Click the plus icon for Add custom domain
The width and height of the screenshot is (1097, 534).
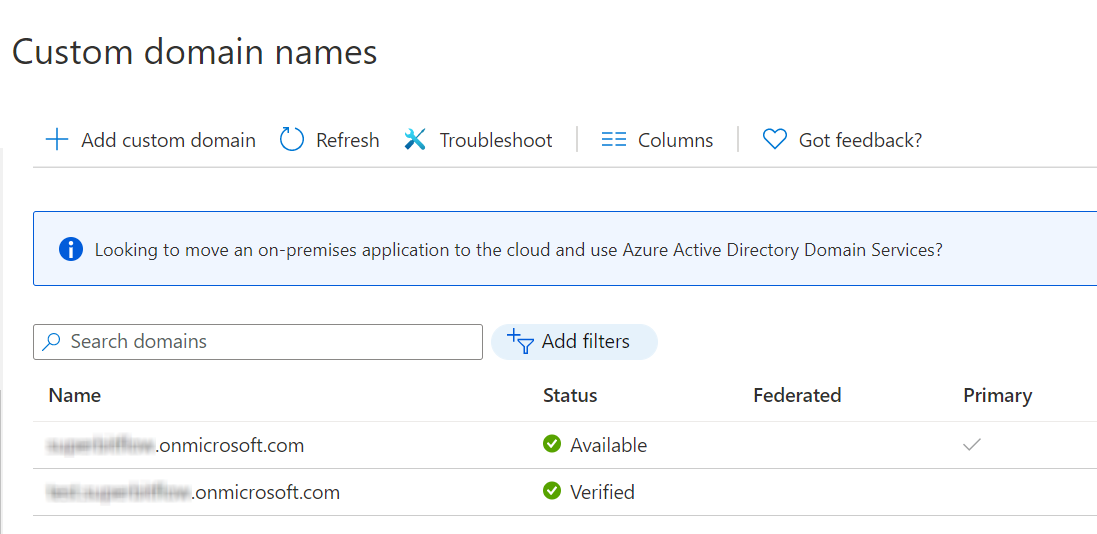[x=57, y=140]
